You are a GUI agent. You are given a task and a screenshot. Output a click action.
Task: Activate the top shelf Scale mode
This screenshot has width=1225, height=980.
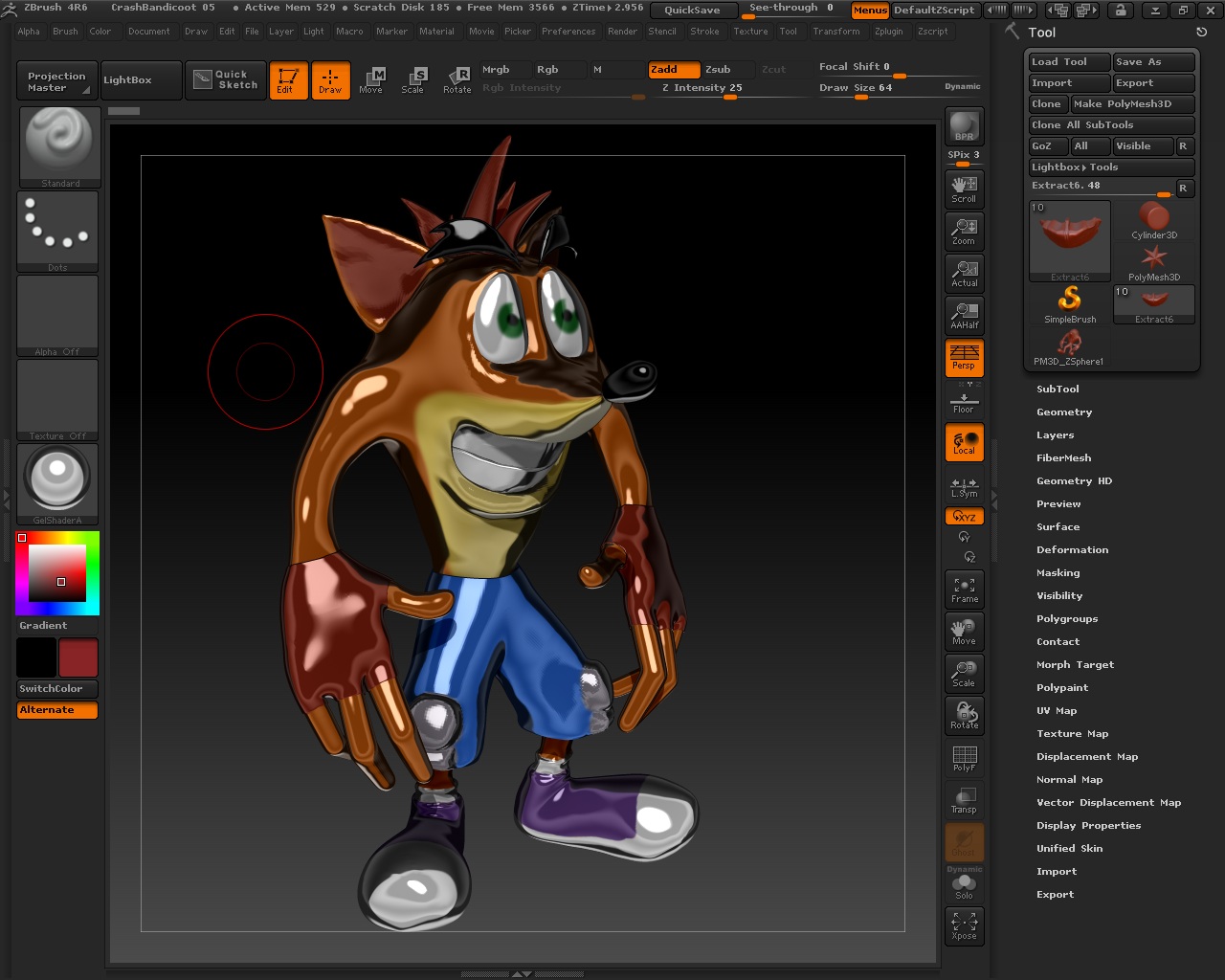413,80
